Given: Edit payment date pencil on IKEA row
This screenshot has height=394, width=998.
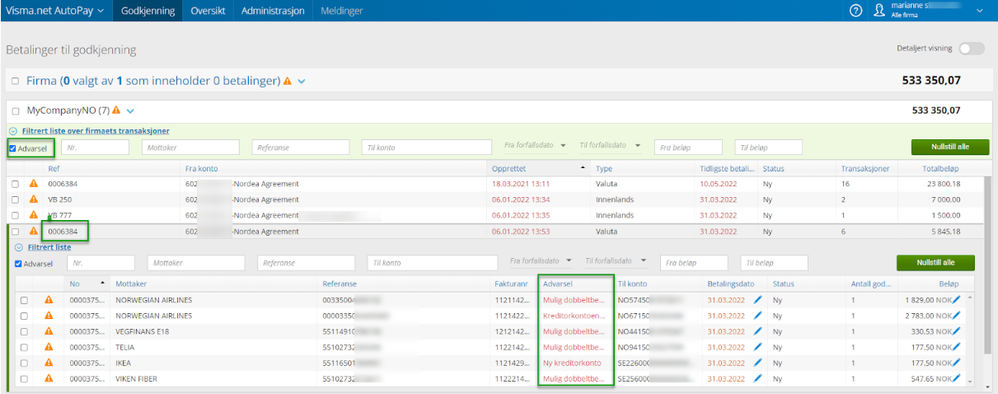Looking at the screenshot, I should pos(757,363).
